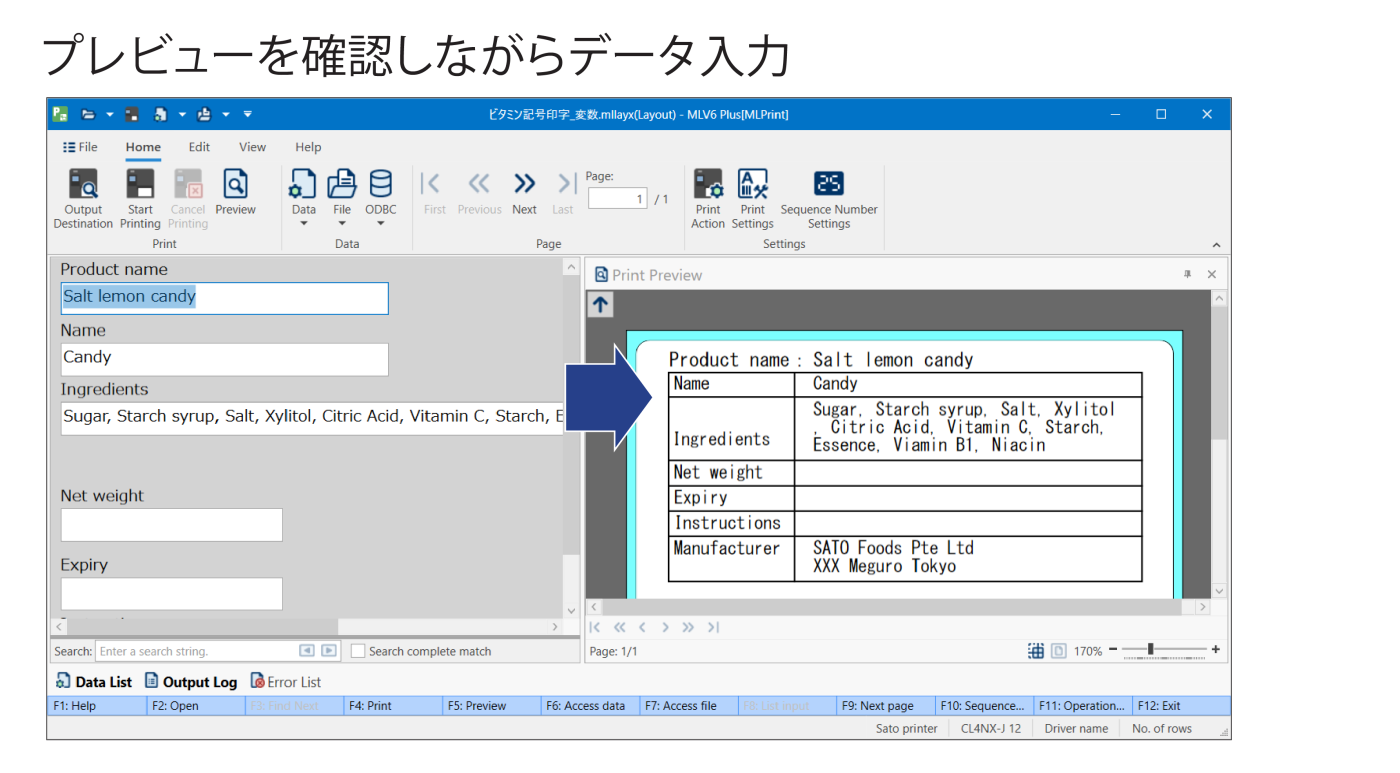This screenshot has width=1400, height=773.
Task: Click search next arrow button
Action: [328, 651]
